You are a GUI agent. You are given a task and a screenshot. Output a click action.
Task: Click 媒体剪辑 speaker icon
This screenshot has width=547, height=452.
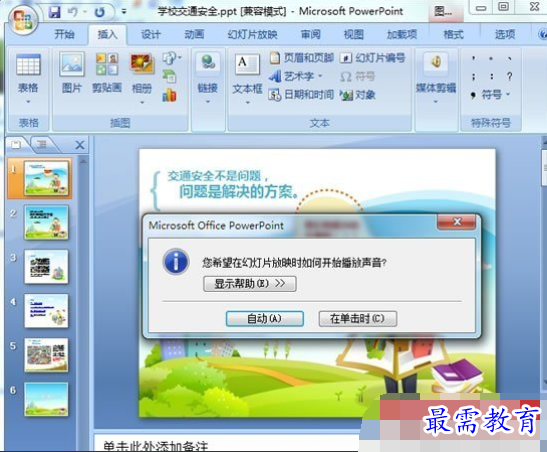[436, 63]
